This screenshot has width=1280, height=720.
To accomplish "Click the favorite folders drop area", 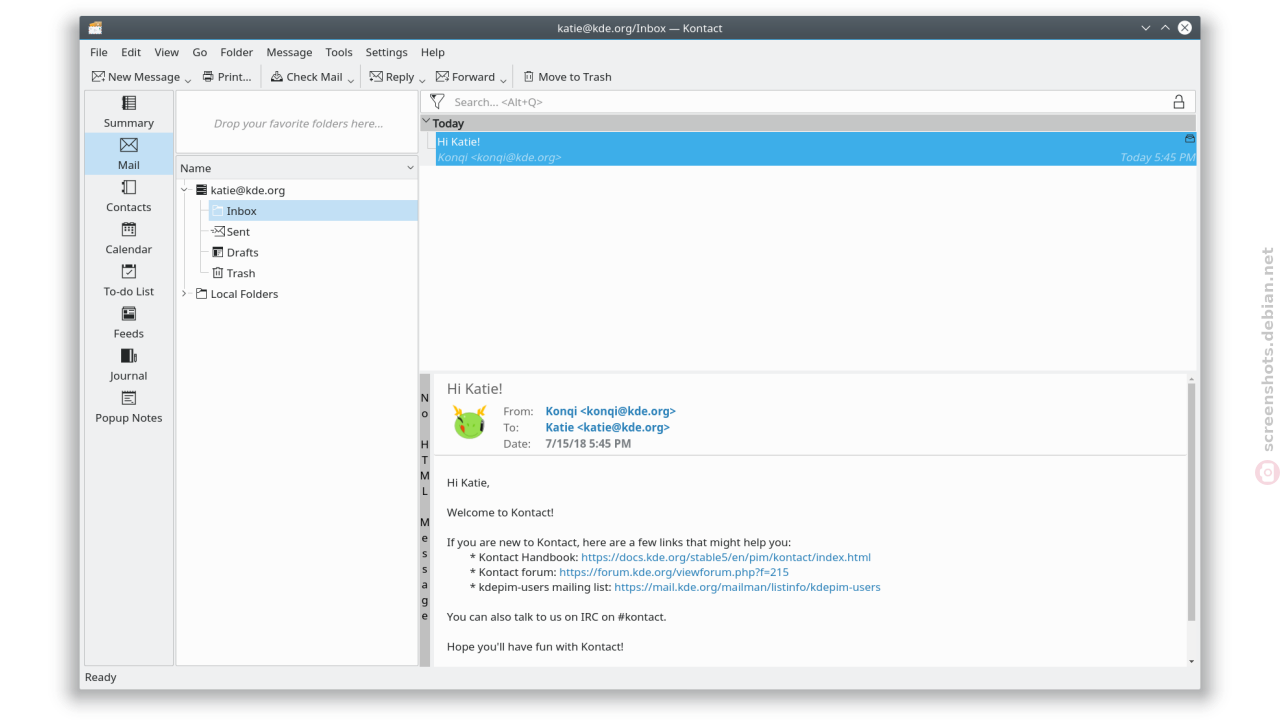I will coord(297,123).
